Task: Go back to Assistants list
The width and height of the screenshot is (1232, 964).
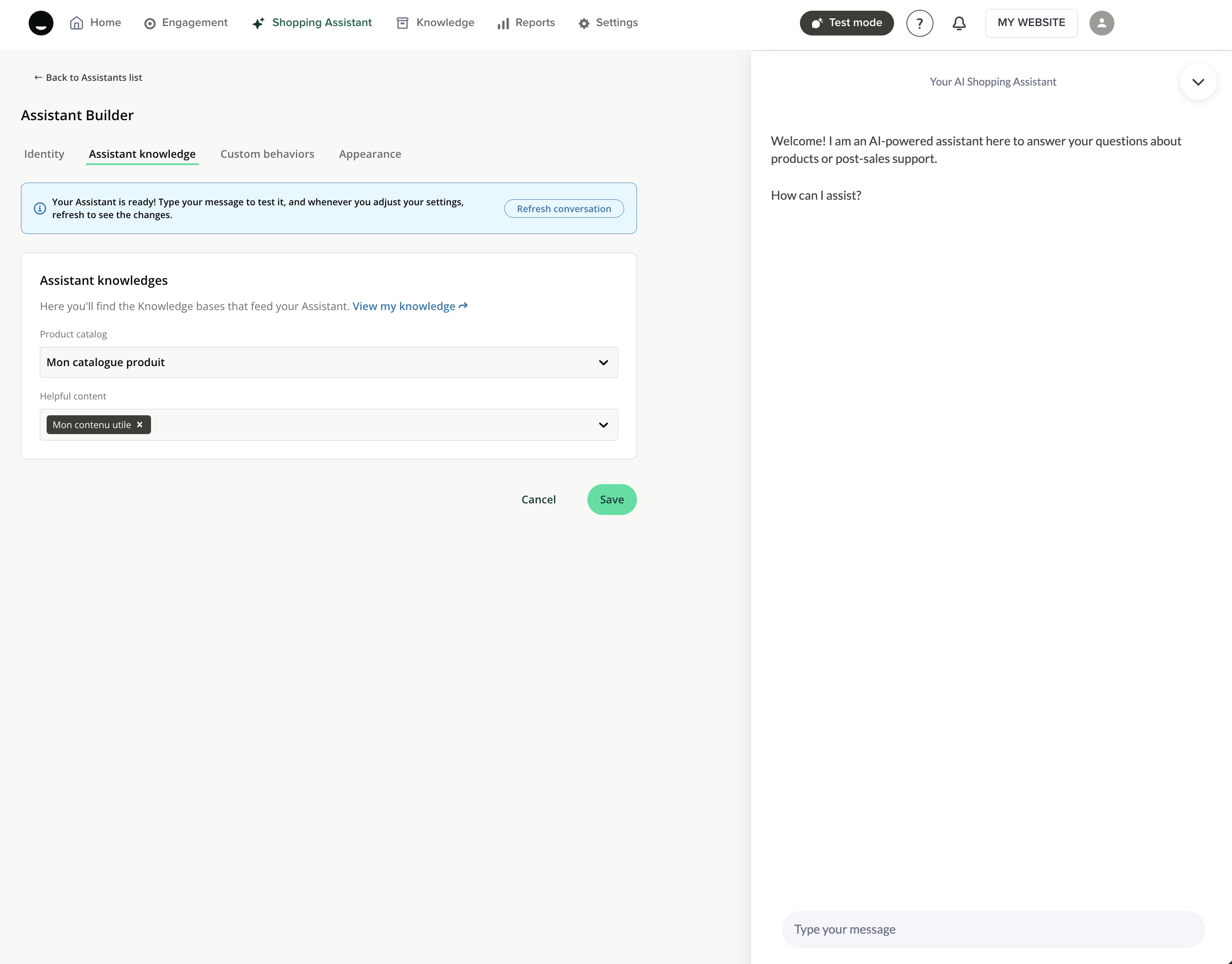Action: pyautogui.click(x=88, y=77)
